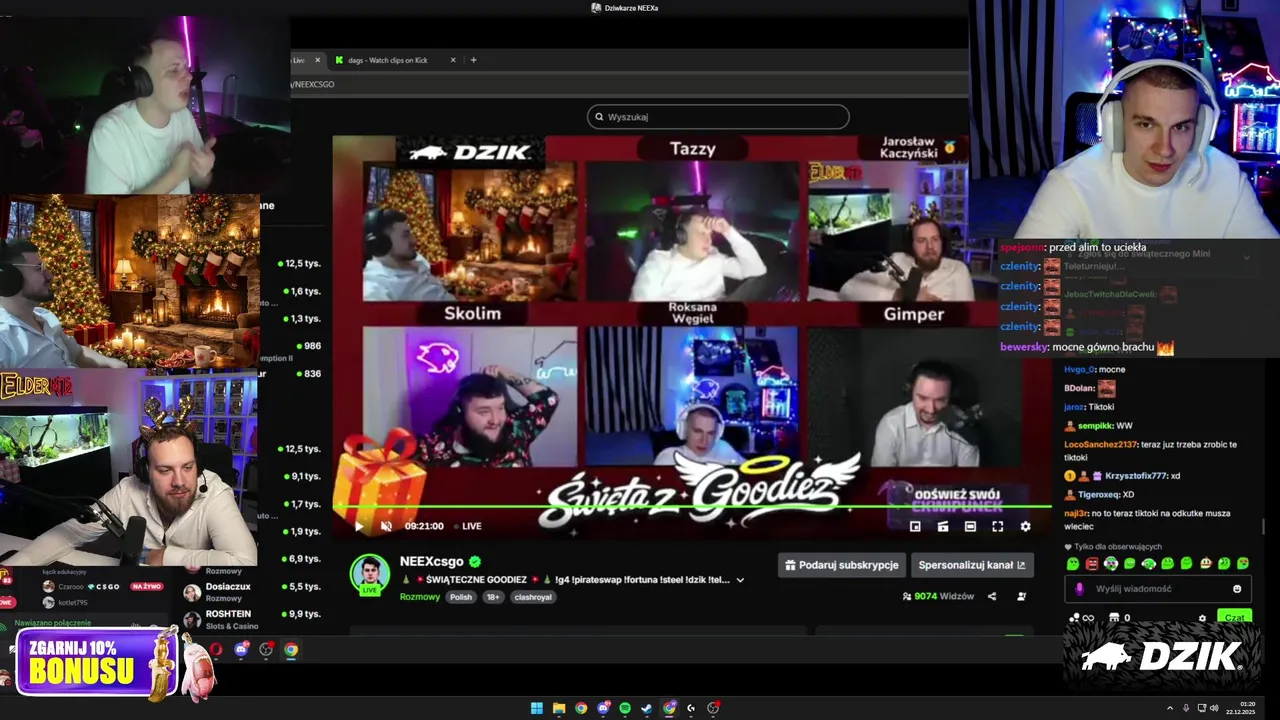Image resolution: width=1280 pixels, height=720 pixels.
Task: Close the 'dags - Watch clips on Kick' tab
Action: coord(453,60)
